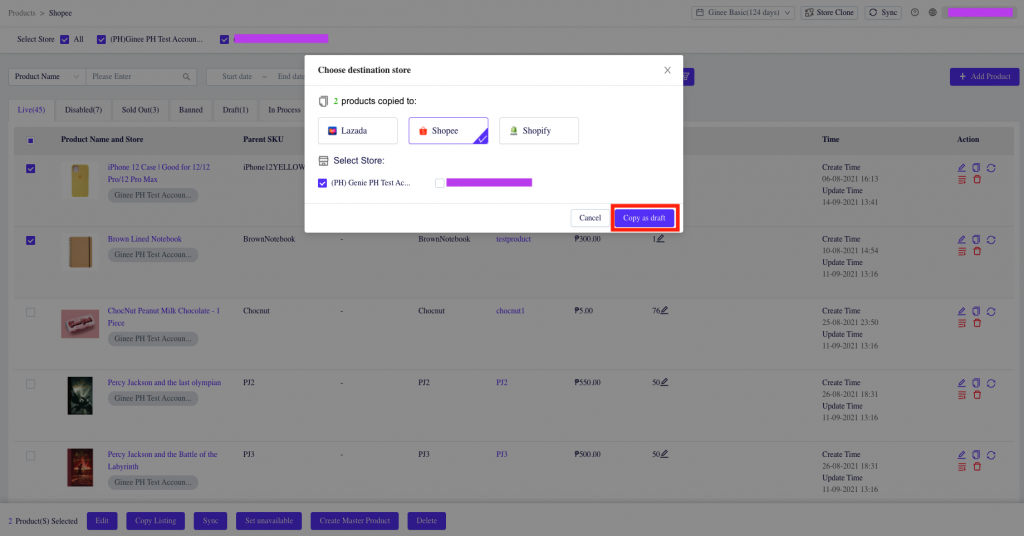The height and width of the screenshot is (536, 1024).
Task: Click the search magnifier icon in product search
Action: tap(186, 77)
